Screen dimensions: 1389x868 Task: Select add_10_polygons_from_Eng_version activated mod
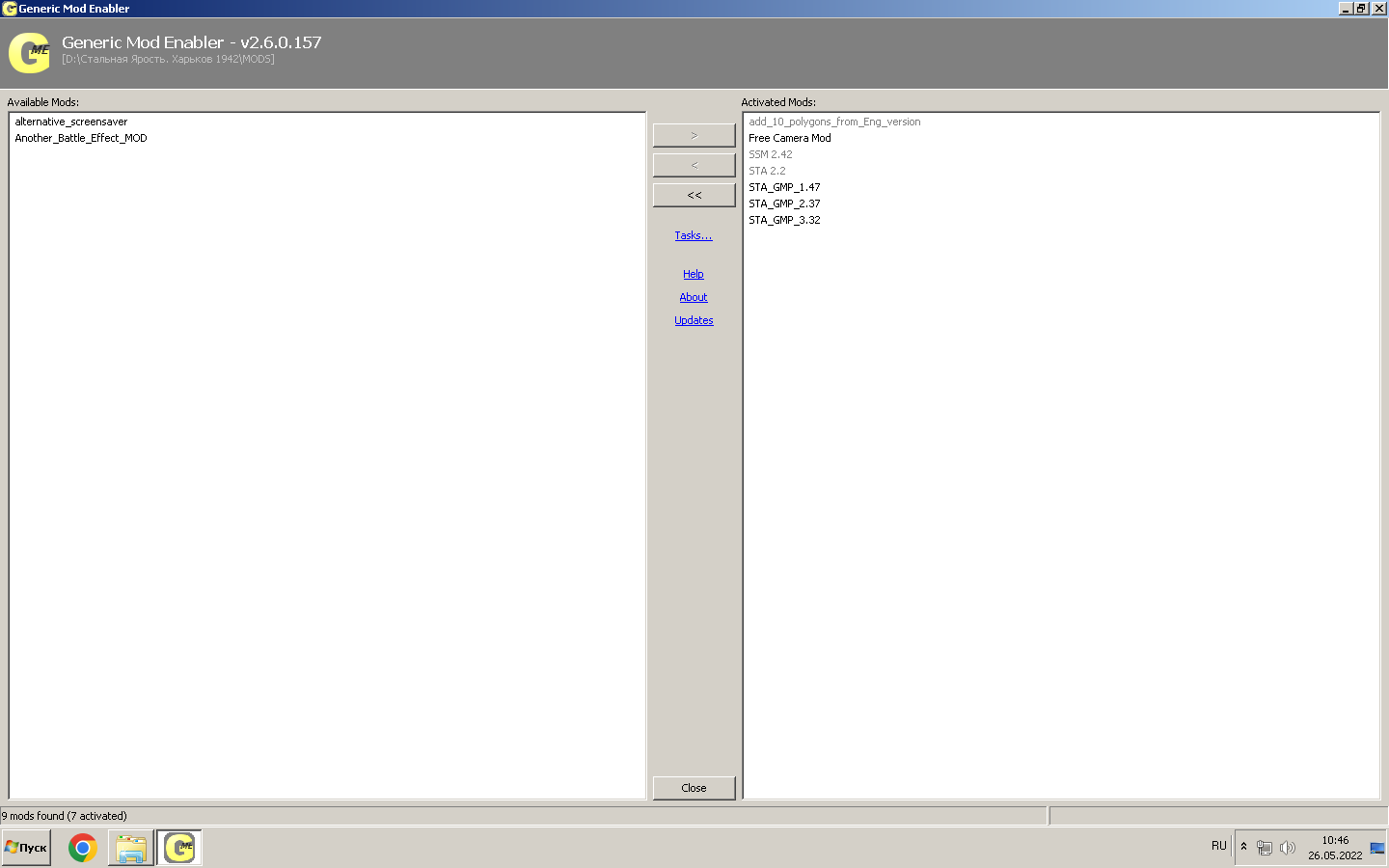(x=834, y=122)
